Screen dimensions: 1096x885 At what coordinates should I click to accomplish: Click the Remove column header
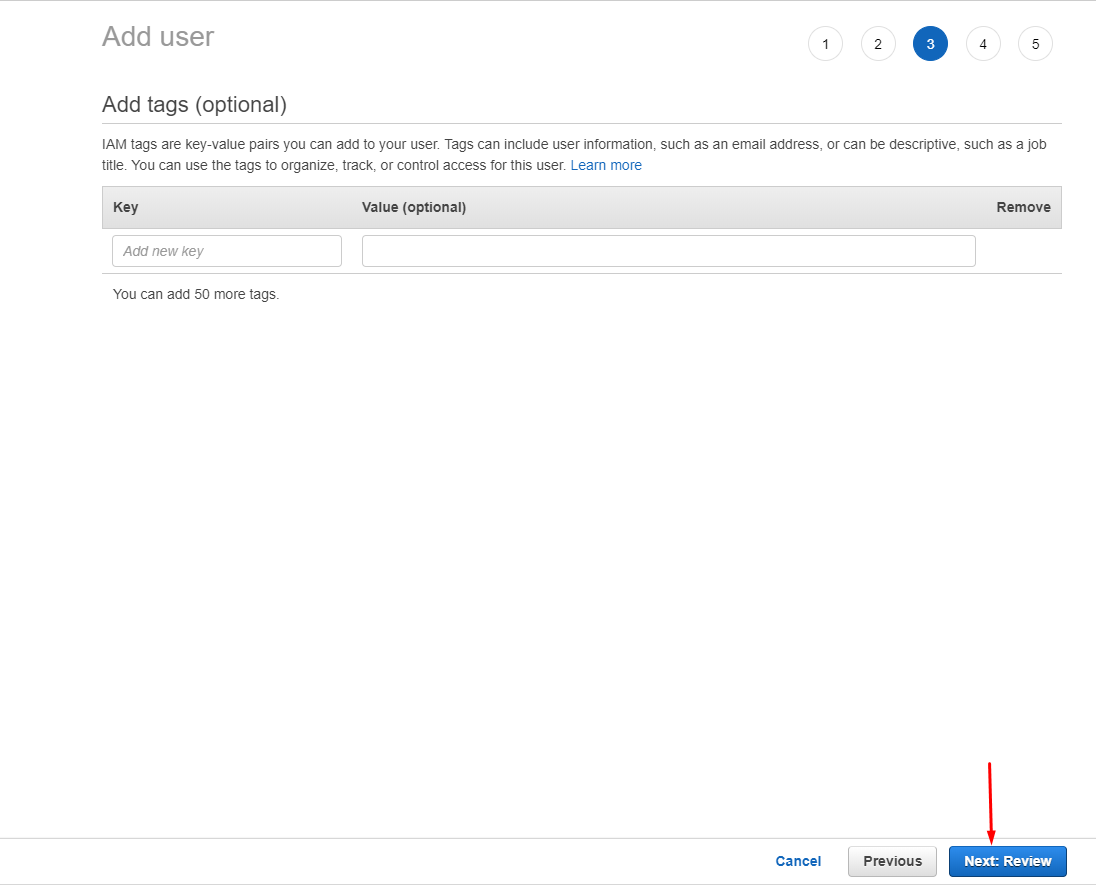click(1023, 207)
